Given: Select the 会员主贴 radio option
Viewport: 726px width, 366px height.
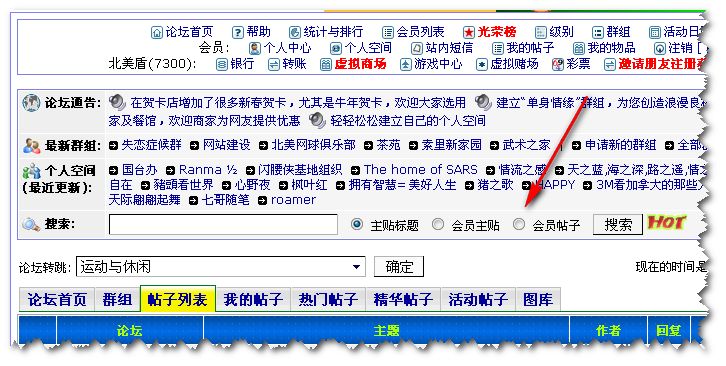Looking at the screenshot, I should pyautogui.click(x=438, y=224).
